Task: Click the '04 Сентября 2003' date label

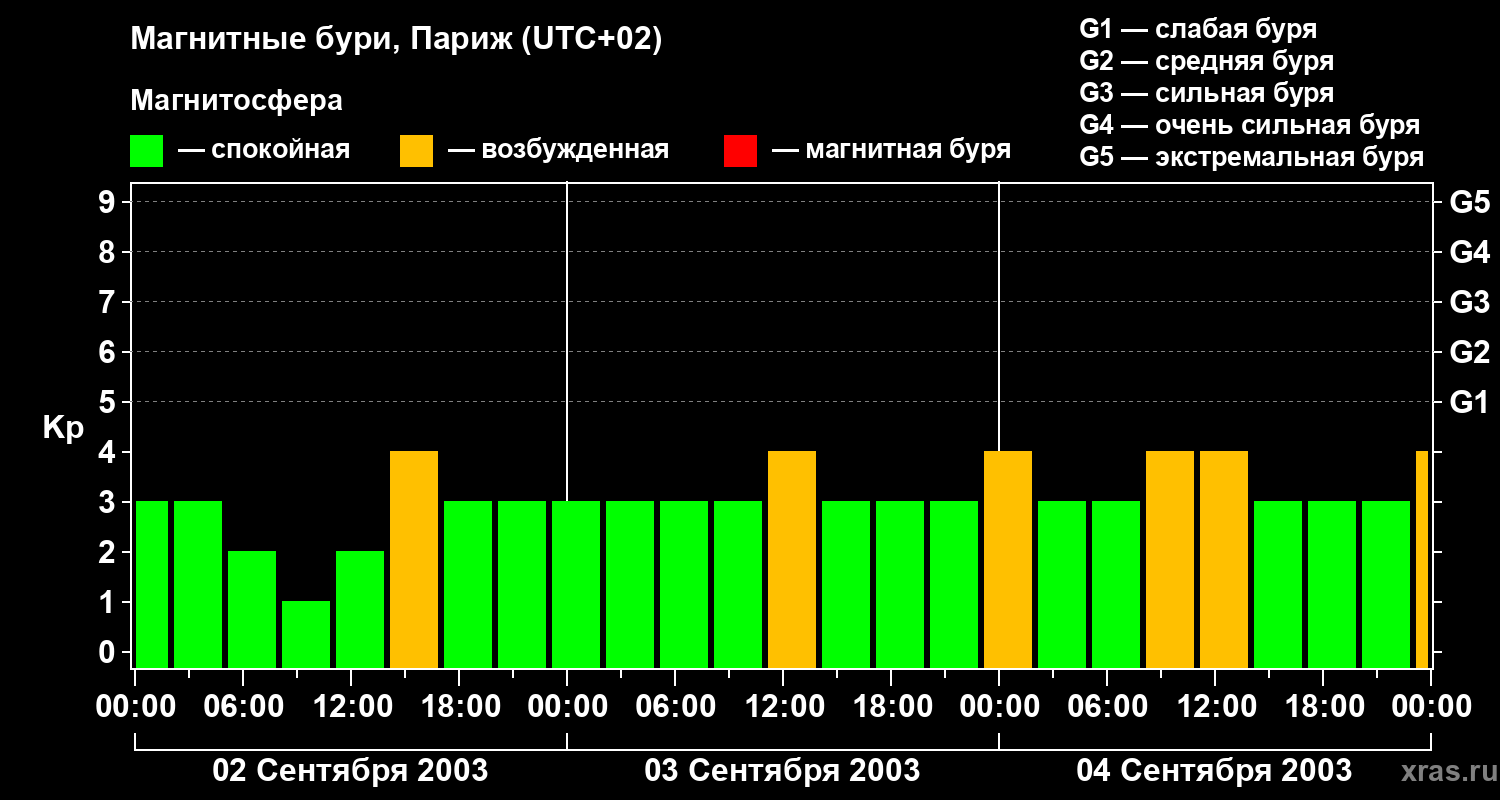Action: [x=1214, y=770]
